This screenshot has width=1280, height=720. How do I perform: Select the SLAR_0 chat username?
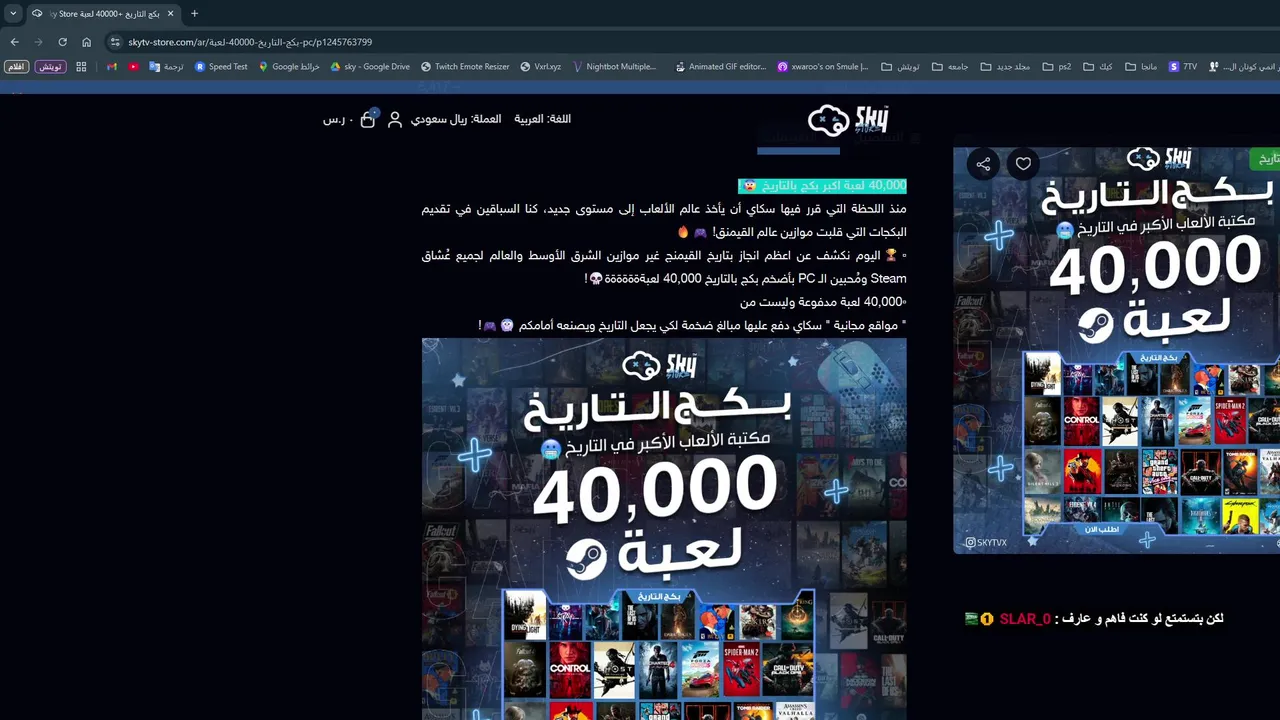(x=1025, y=619)
